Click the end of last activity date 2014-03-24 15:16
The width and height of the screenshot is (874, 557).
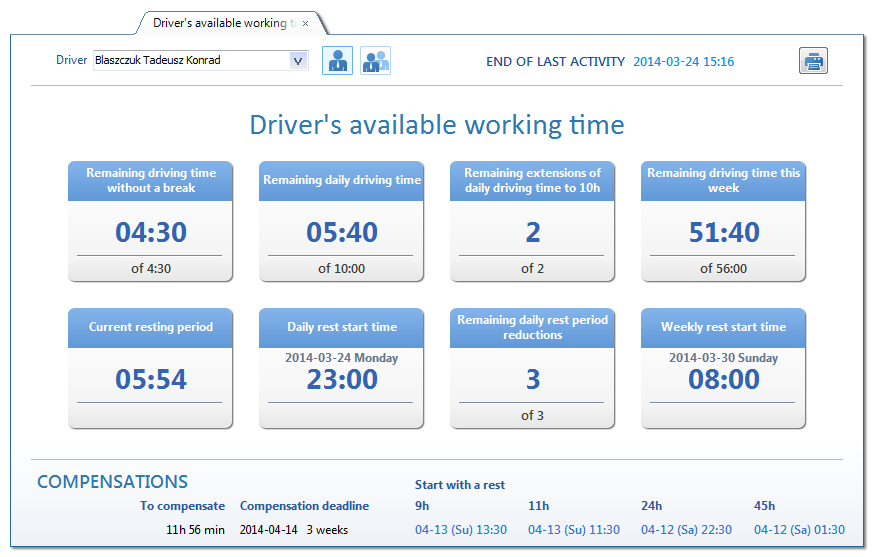[683, 61]
